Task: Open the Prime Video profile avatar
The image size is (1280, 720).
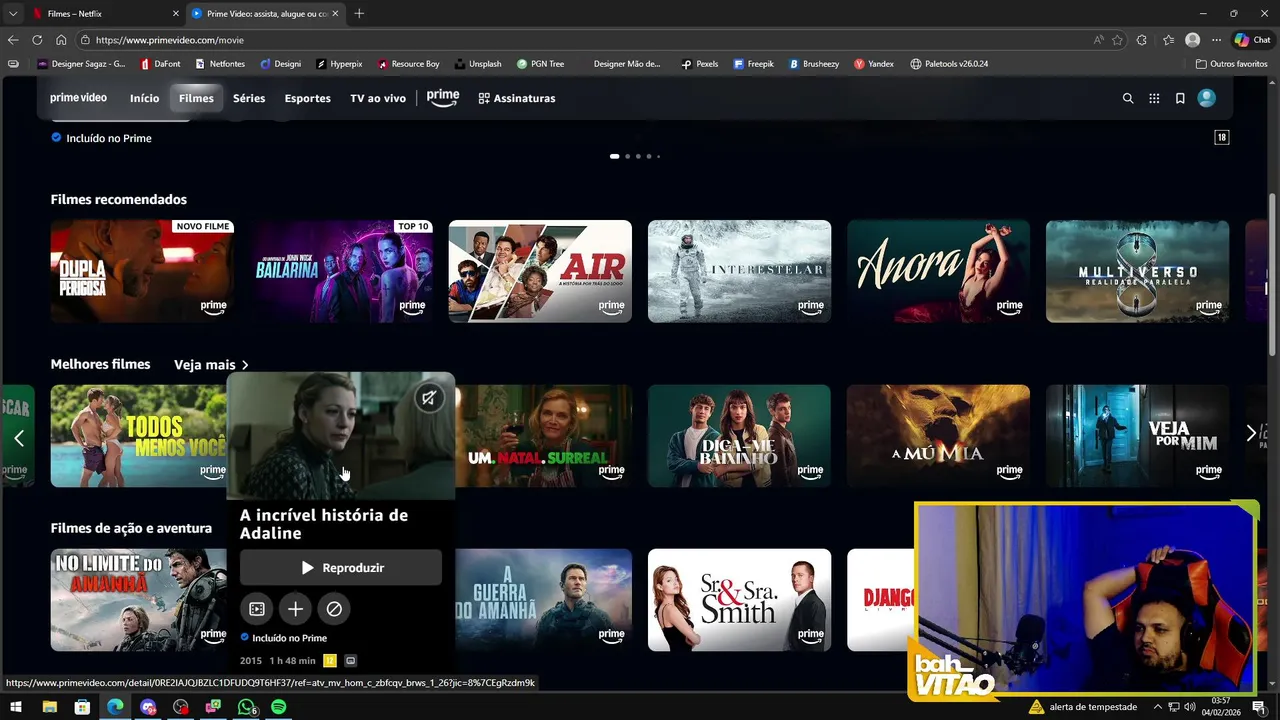Action: 1207,98
